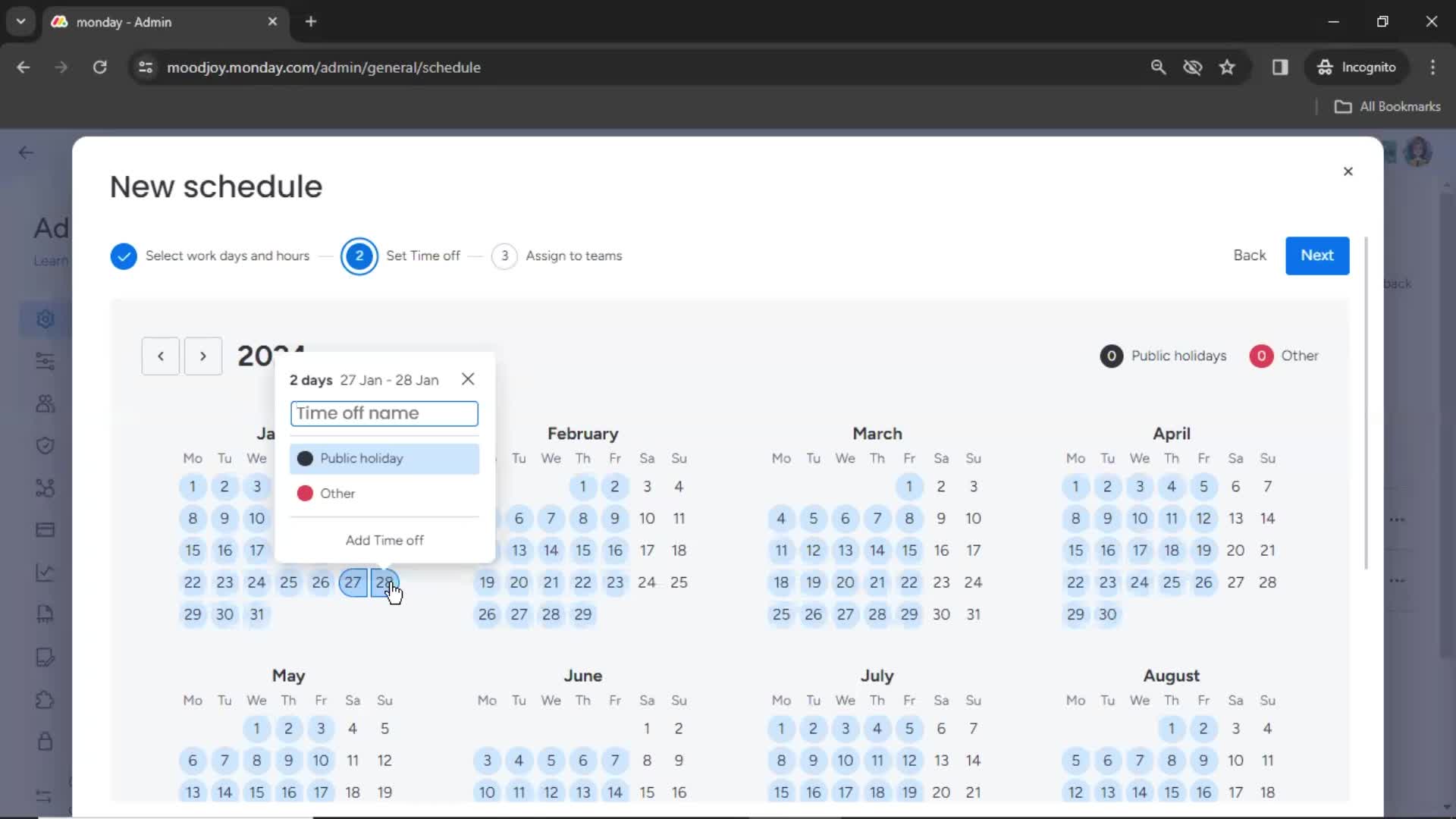Image resolution: width=1456 pixels, height=819 pixels.
Task: Click backward calendar navigation arrow
Action: pos(160,355)
